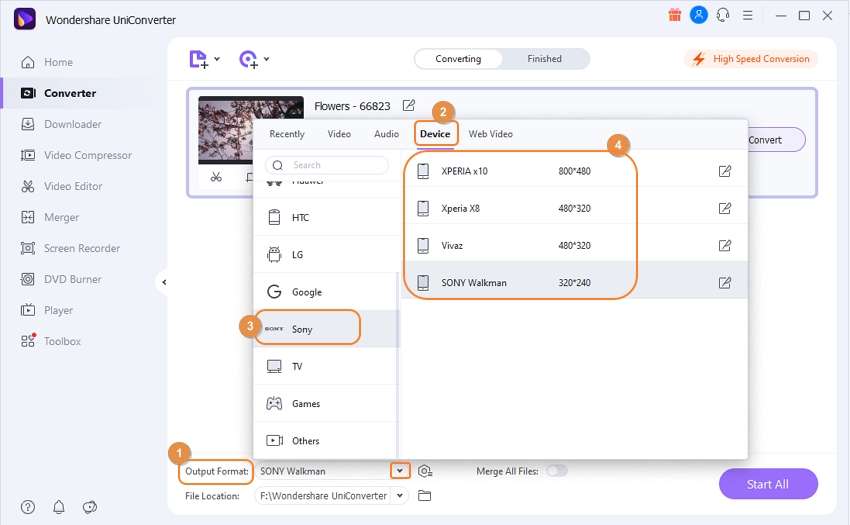Select HTC device category
Image resolution: width=850 pixels, height=525 pixels.
[326, 217]
